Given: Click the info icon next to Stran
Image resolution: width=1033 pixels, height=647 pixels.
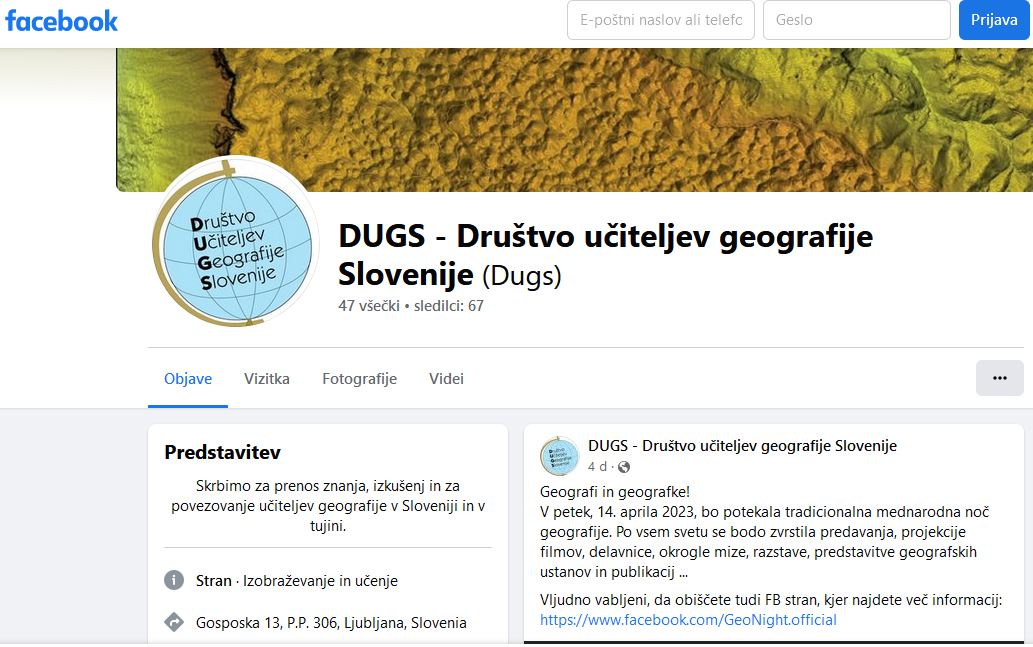Looking at the screenshot, I should tap(174, 580).
